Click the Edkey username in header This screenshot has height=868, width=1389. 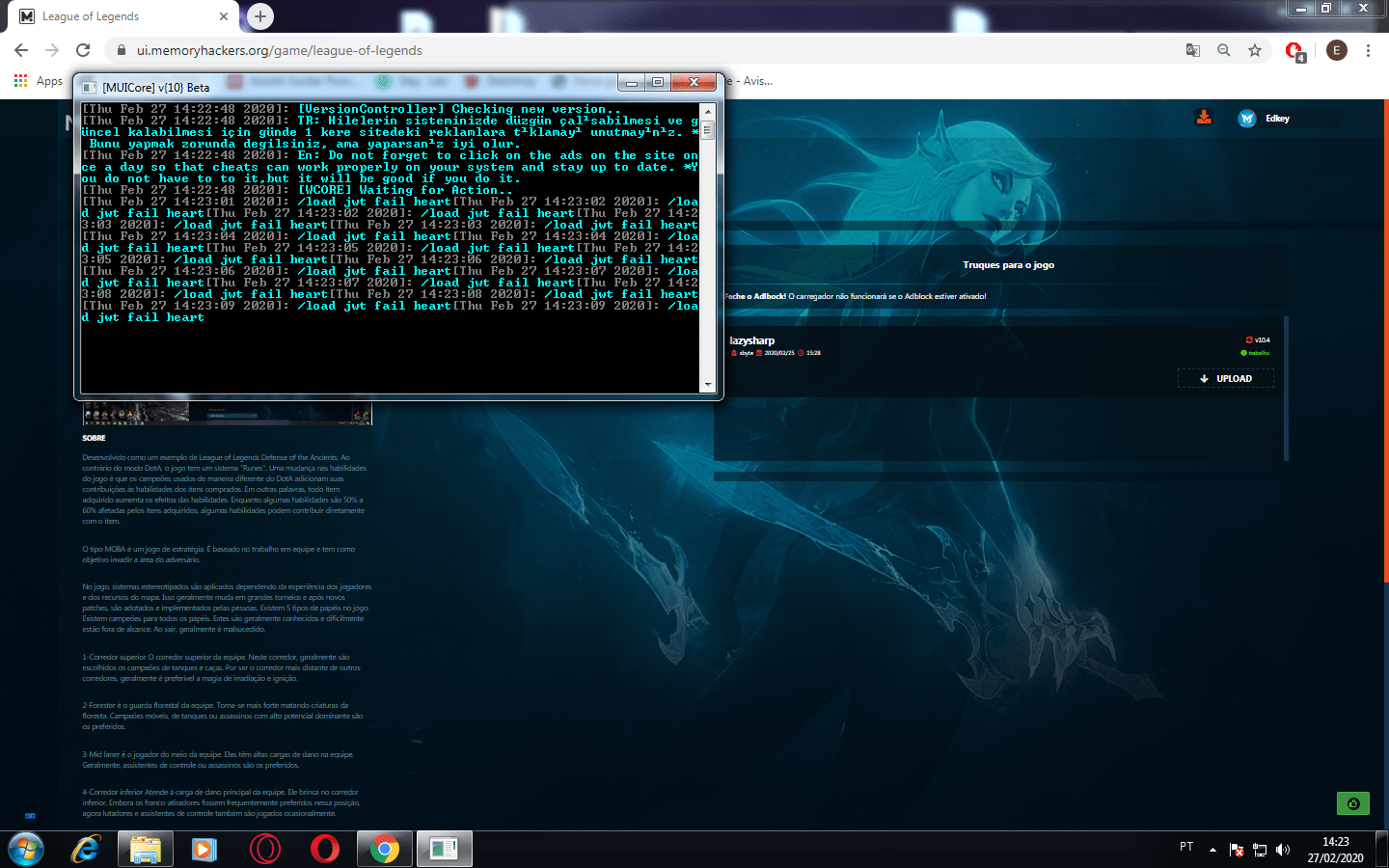[1278, 119]
